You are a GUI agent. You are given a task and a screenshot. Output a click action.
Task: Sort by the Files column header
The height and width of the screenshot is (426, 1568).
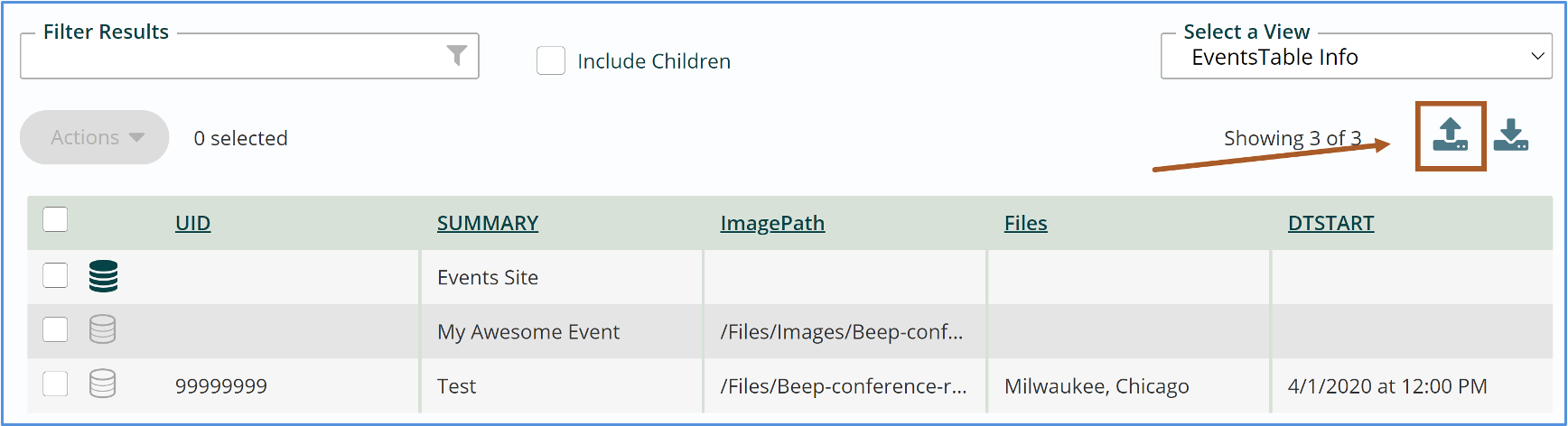1026,223
